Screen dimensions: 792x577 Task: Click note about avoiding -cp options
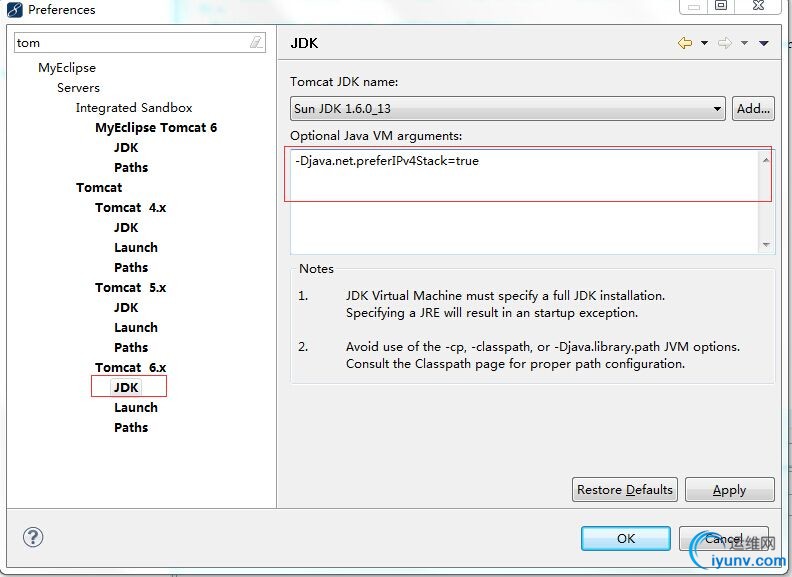pyautogui.click(x=543, y=355)
